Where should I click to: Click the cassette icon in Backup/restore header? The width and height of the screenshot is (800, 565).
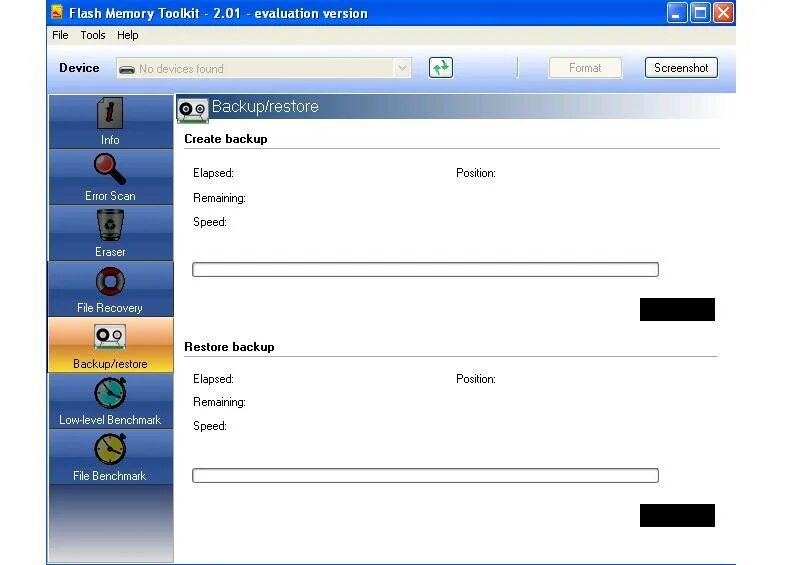point(192,110)
